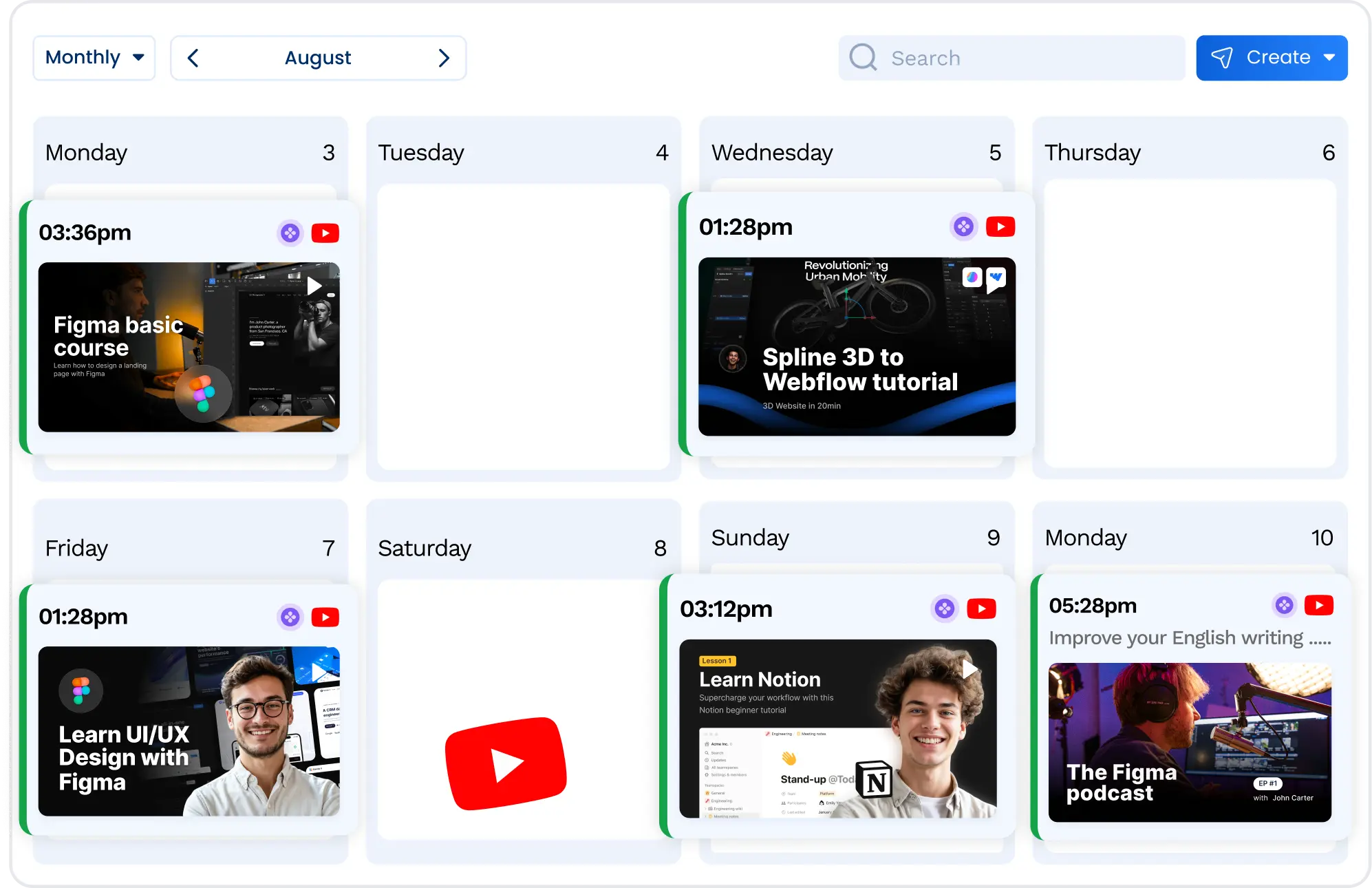The width and height of the screenshot is (1372, 888).
Task: Open The Figma podcast episode thumbnail
Action: 1190,741
